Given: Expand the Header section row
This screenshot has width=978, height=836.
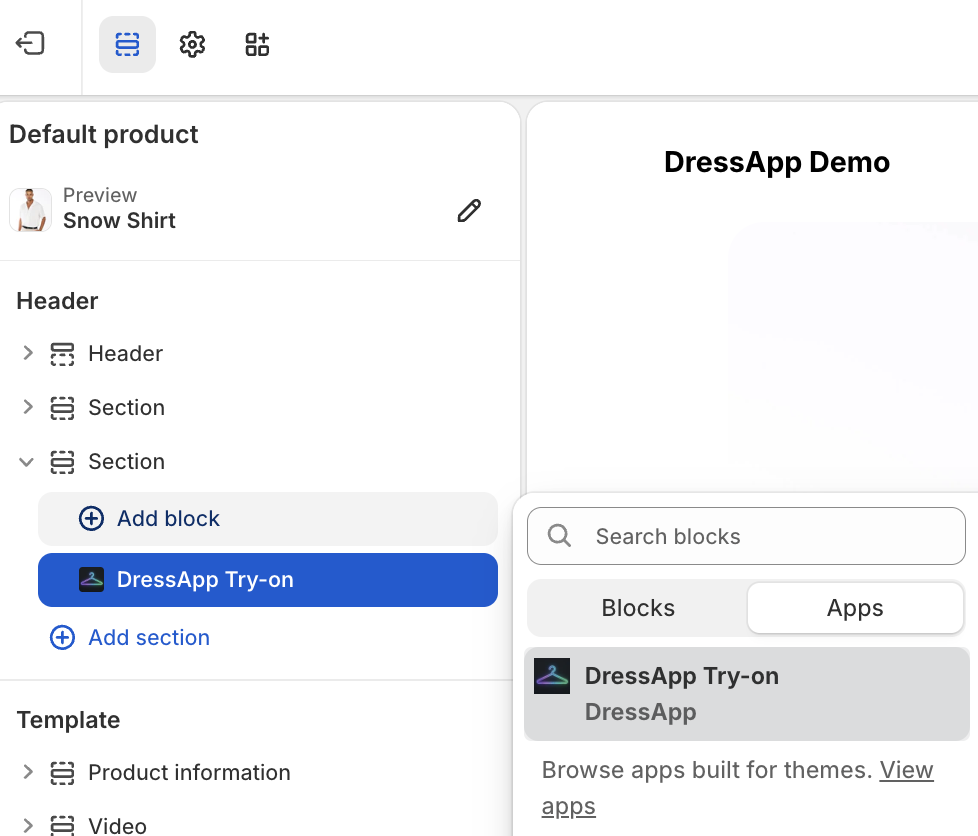Looking at the screenshot, I should 27,353.
